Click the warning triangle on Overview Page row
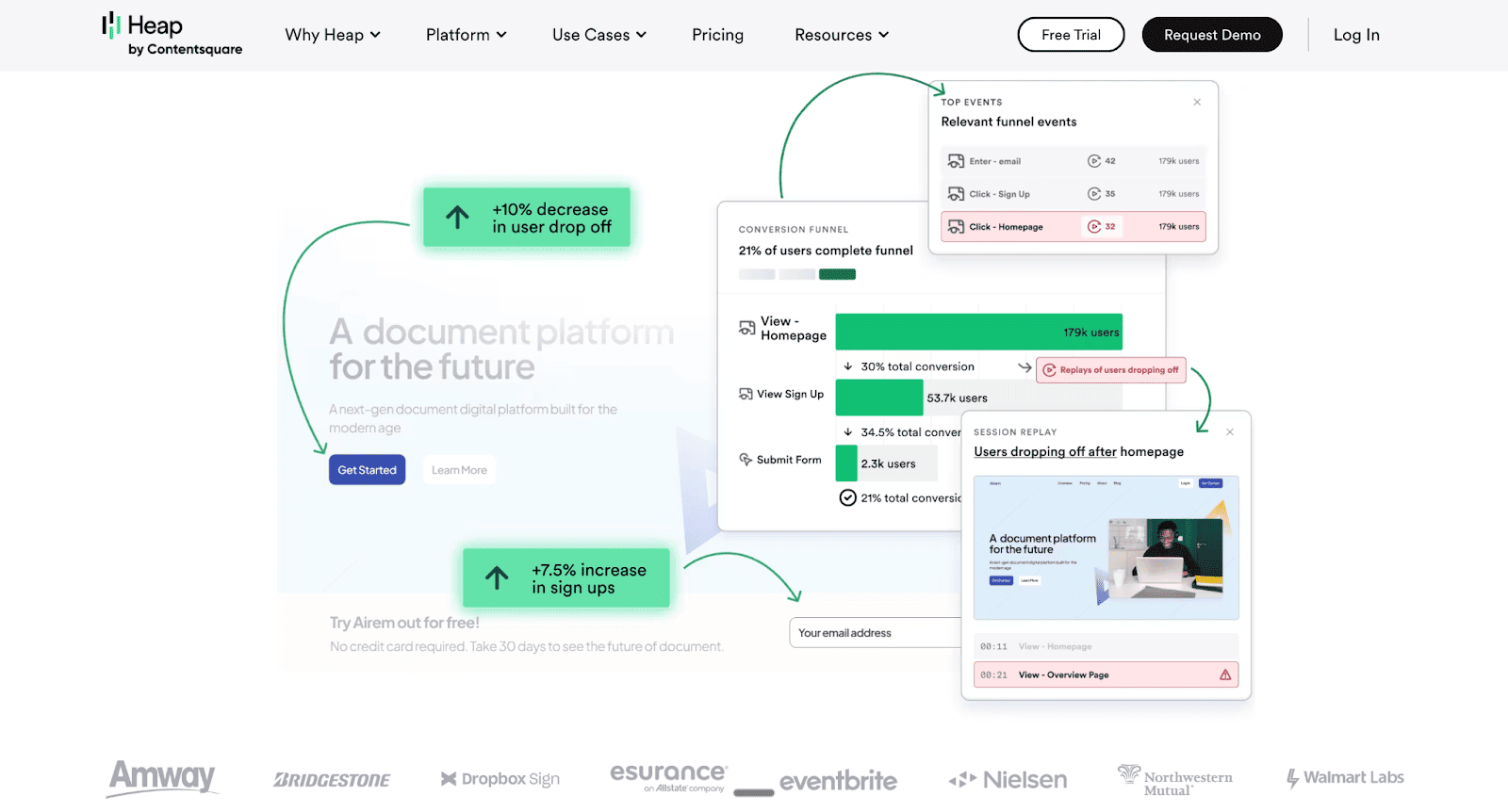1508x812 pixels. coord(1225,674)
